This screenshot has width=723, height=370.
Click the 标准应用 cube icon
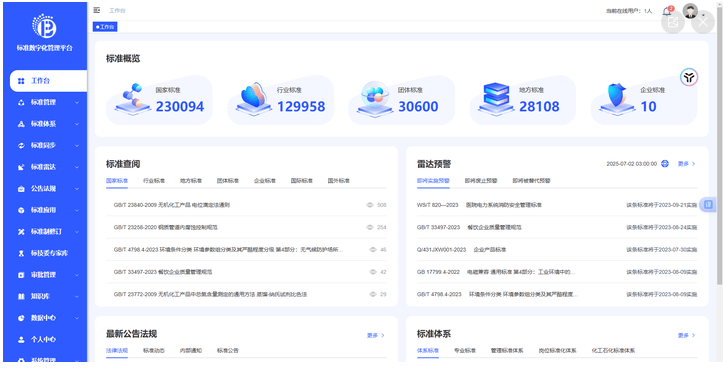[21, 210]
